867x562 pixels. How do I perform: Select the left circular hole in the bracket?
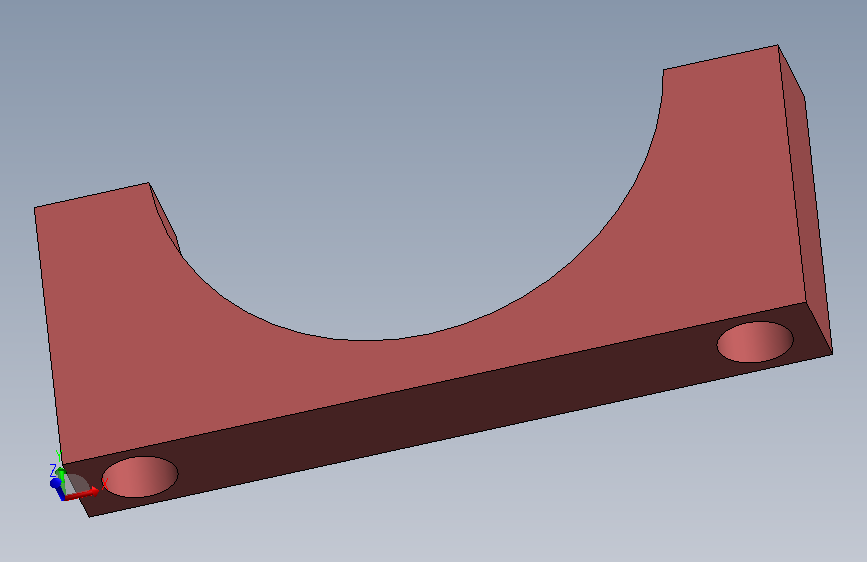pyautogui.click(x=140, y=476)
